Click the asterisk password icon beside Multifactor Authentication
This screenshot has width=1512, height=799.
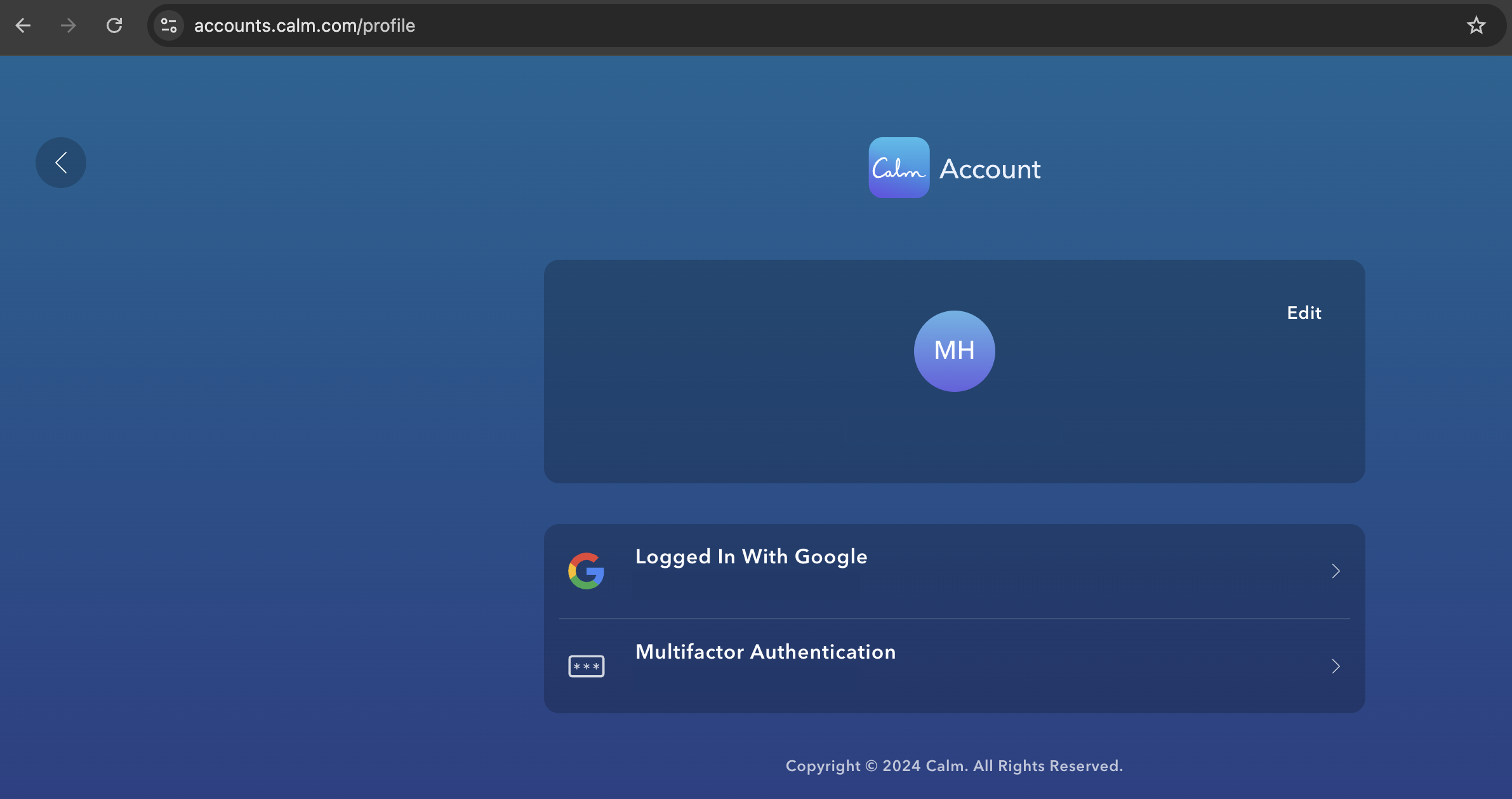click(586, 666)
